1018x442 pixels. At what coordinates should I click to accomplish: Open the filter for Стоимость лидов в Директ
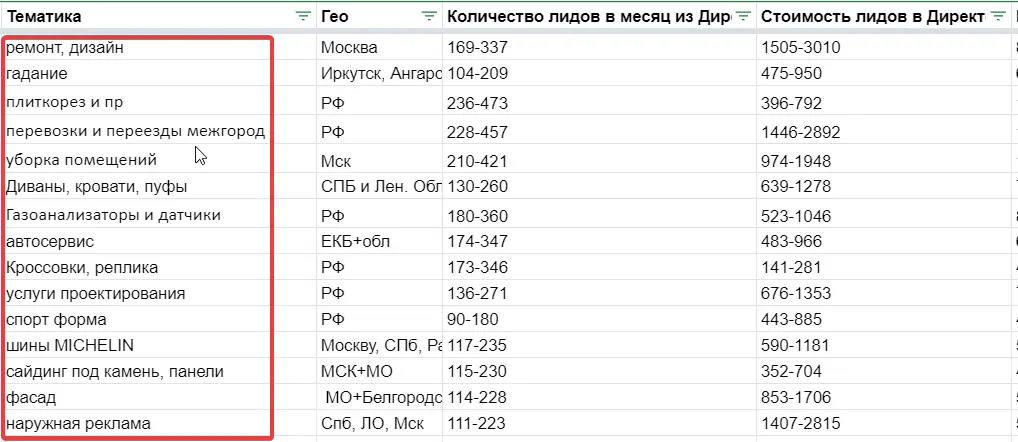tap(998, 16)
